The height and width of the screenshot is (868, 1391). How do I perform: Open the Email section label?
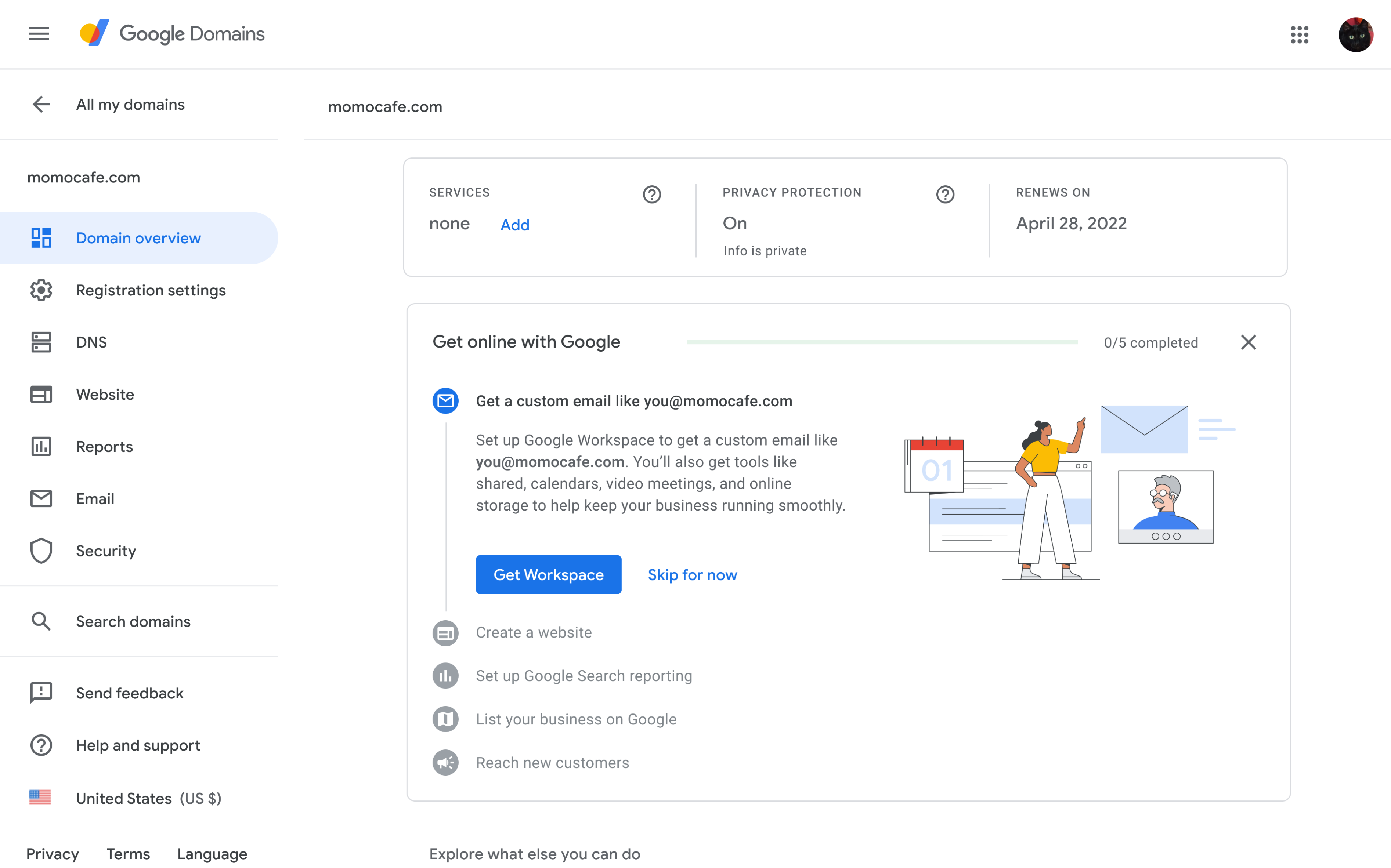pos(95,499)
